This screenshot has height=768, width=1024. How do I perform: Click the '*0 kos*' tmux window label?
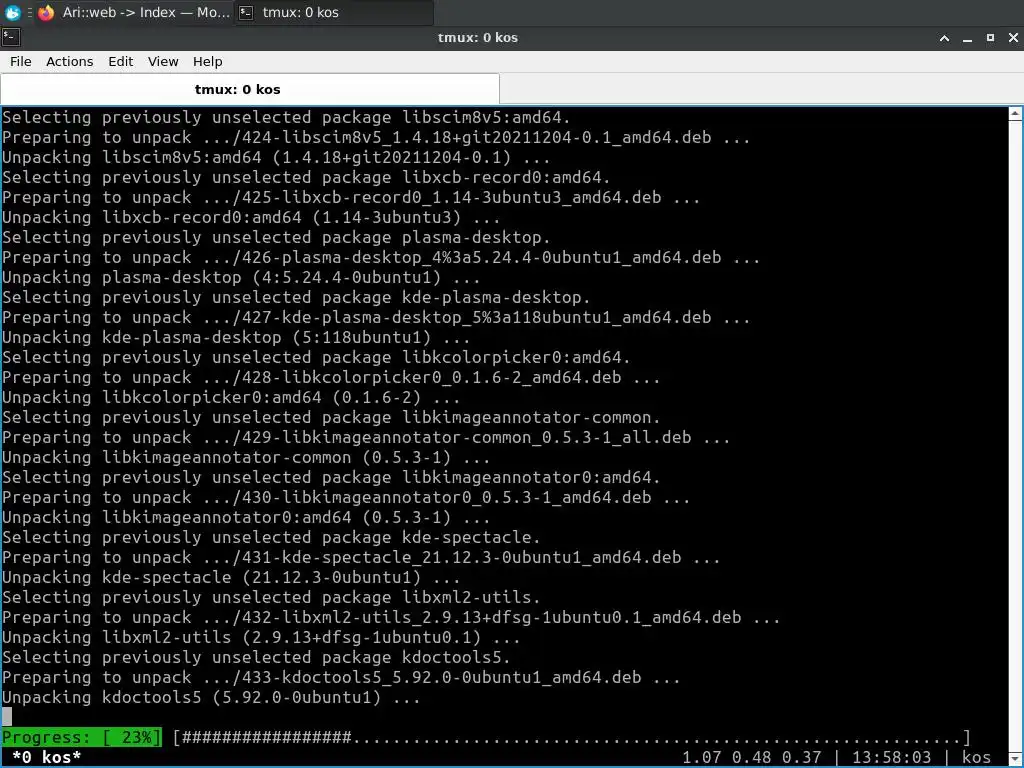46,757
